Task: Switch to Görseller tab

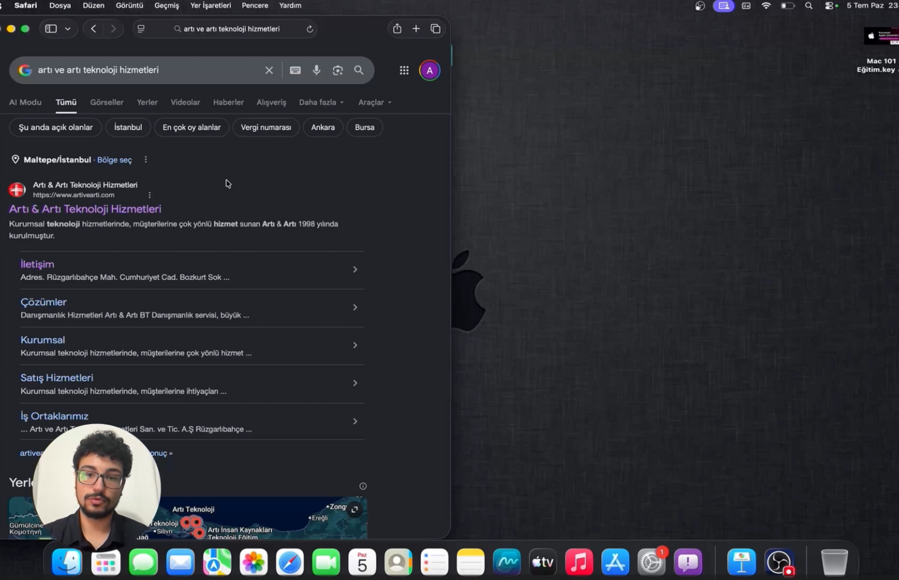Action: click(107, 102)
